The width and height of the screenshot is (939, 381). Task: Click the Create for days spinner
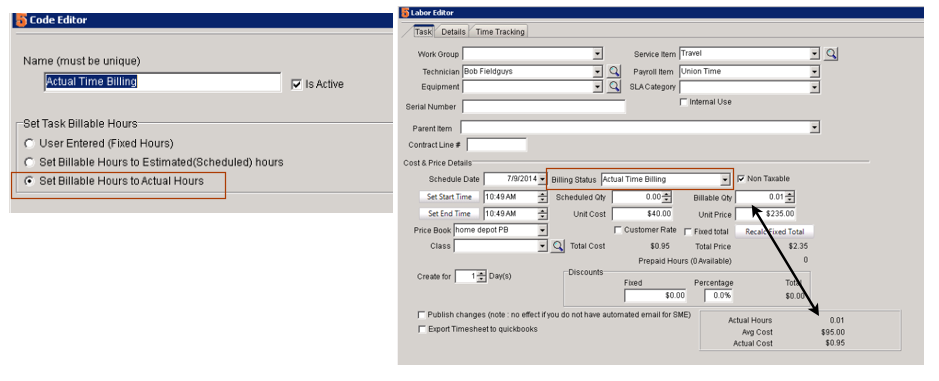point(481,276)
